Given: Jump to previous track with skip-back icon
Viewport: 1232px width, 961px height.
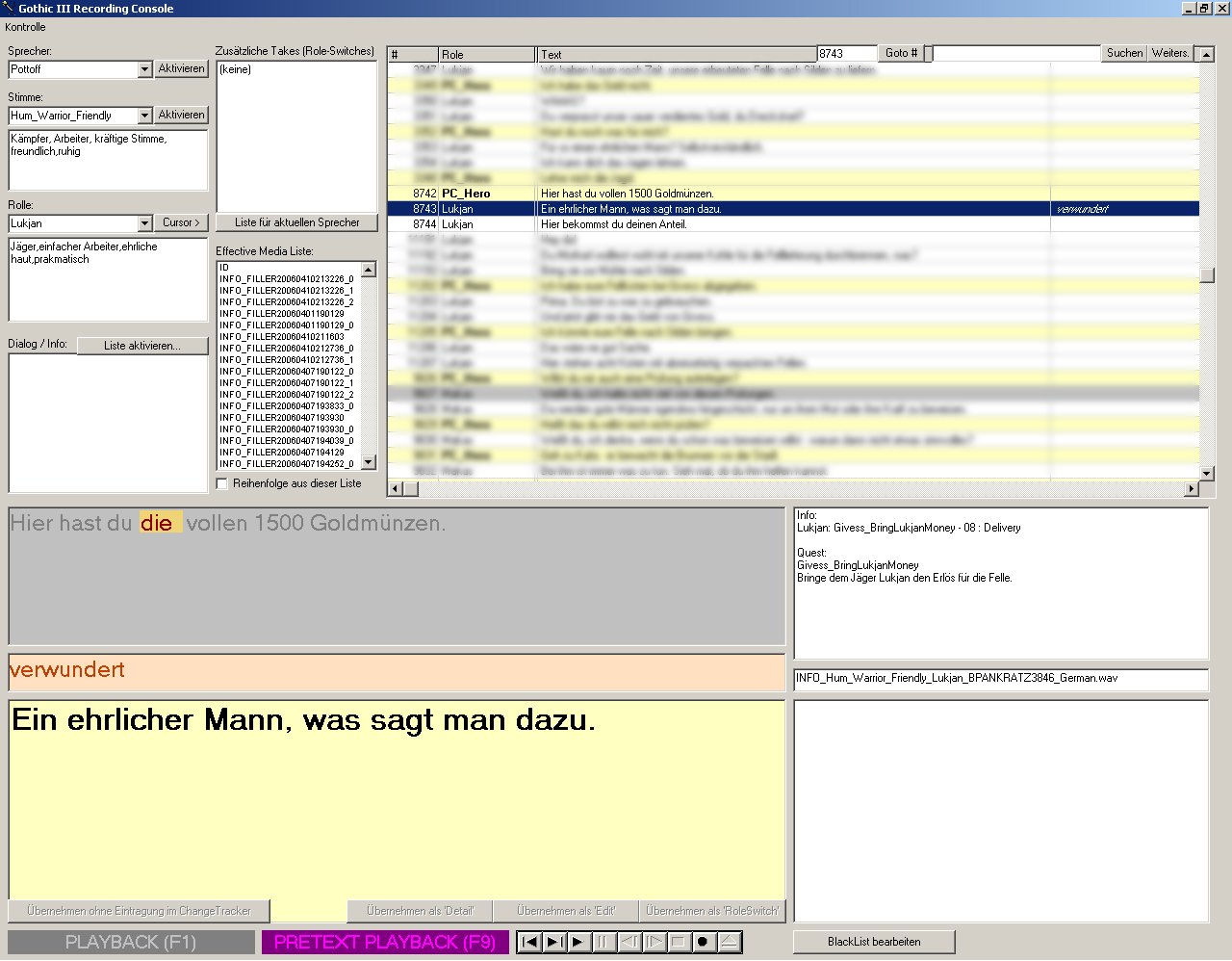Looking at the screenshot, I should (528, 942).
